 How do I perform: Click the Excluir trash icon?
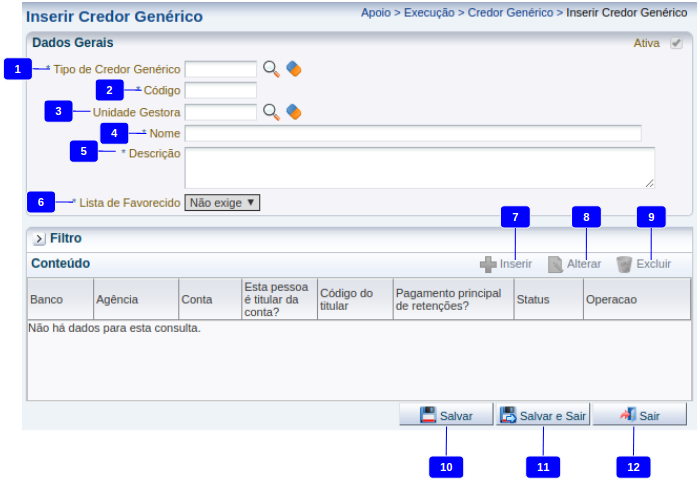(x=624, y=265)
